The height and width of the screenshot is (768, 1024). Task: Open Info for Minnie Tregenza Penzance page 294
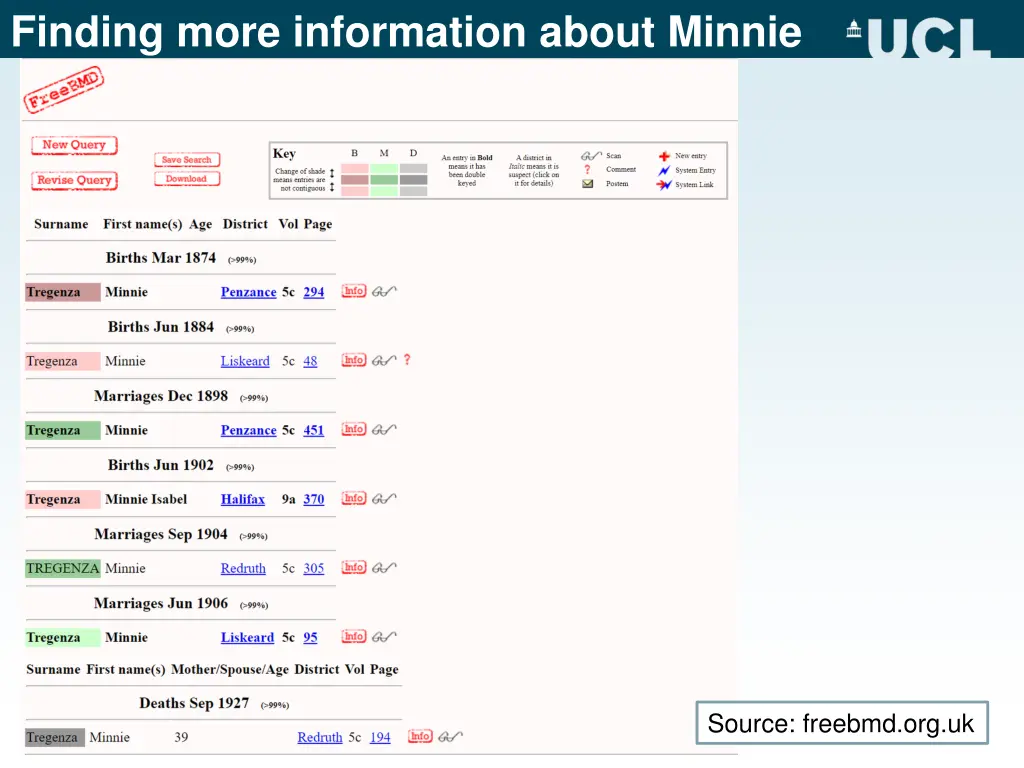point(354,291)
